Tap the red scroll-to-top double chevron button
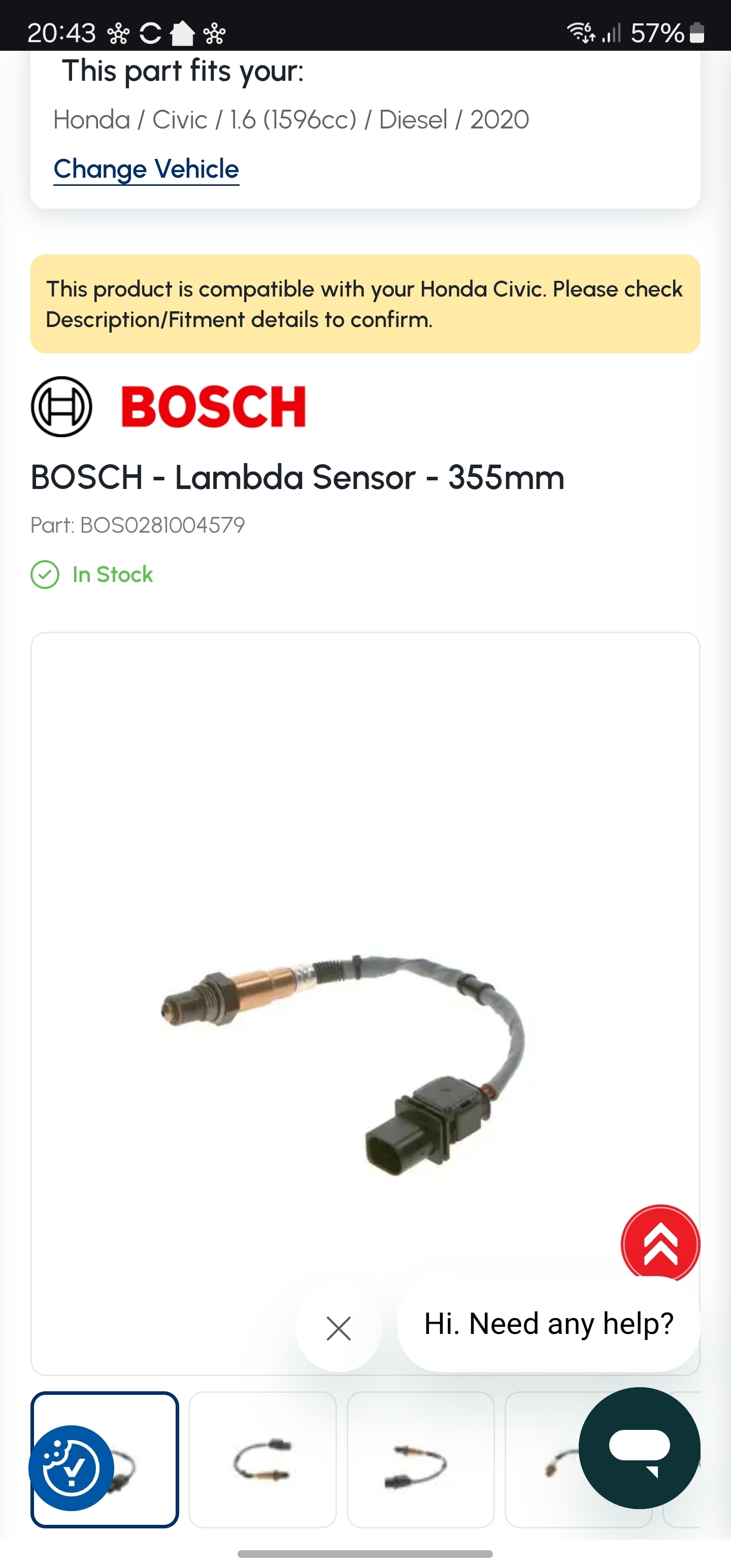The width and height of the screenshot is (731, 1568). tap(660, 1244)
